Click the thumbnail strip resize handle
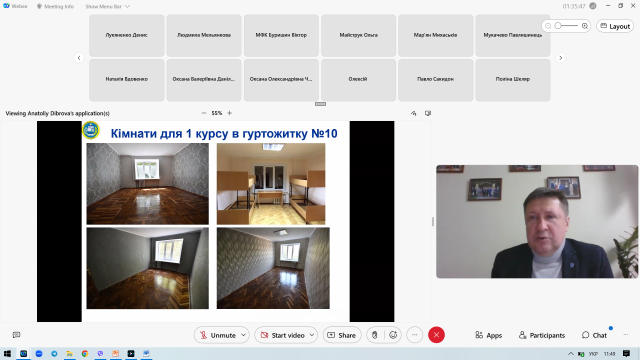640x360 pixels. [320, 104]
